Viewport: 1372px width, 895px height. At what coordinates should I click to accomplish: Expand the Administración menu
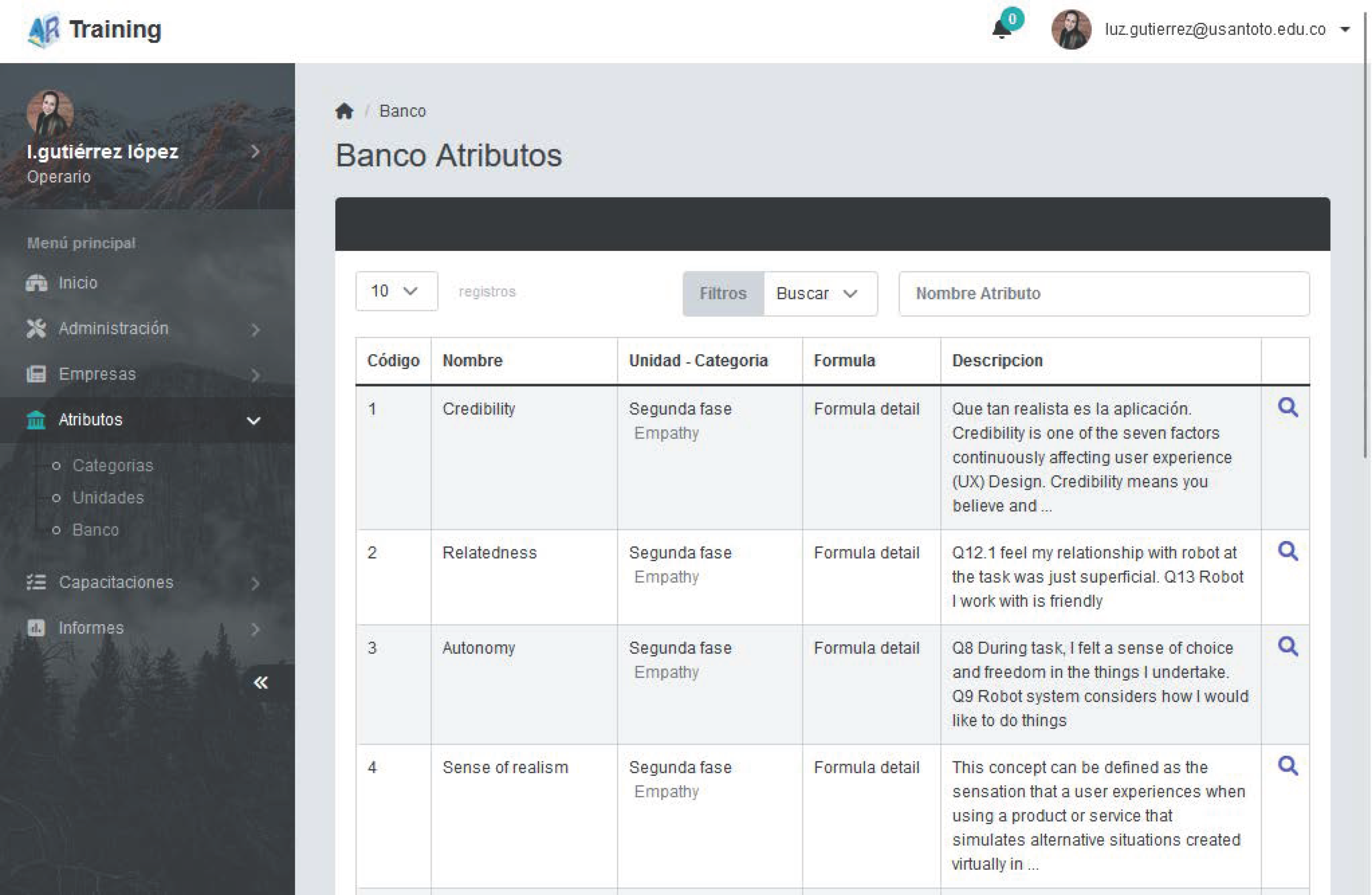(113, 329)
